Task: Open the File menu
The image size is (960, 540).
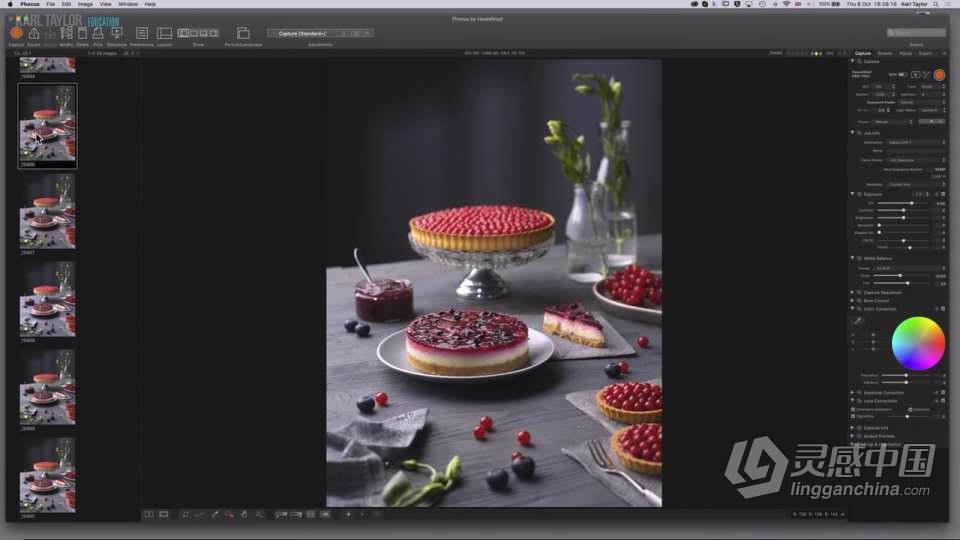Action: (50, 4)
